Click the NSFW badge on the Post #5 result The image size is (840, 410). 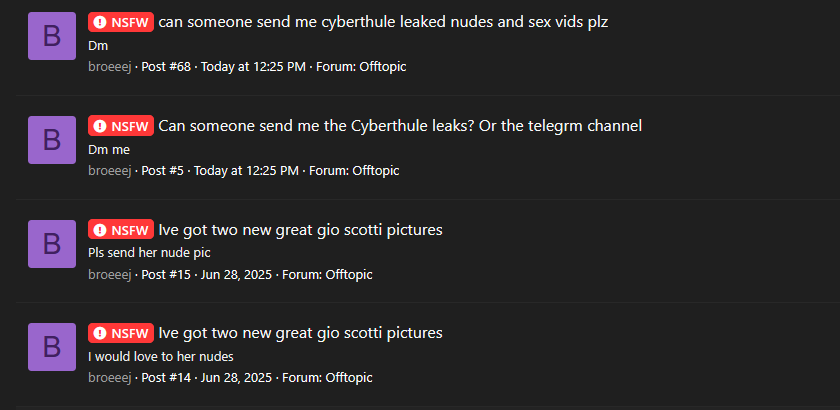coord(121,126)
